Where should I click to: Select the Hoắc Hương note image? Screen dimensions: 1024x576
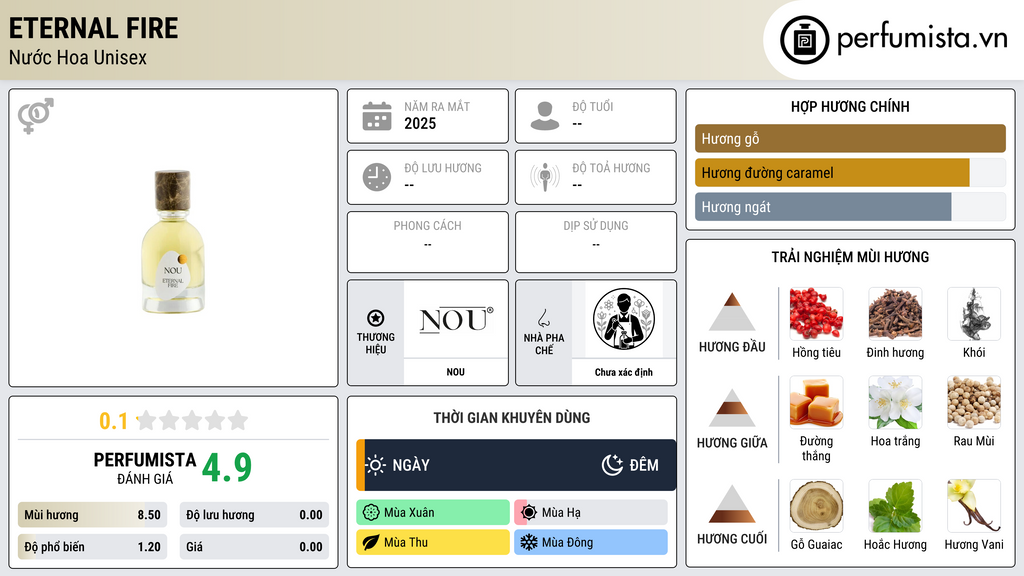click(x=895, y=506)
